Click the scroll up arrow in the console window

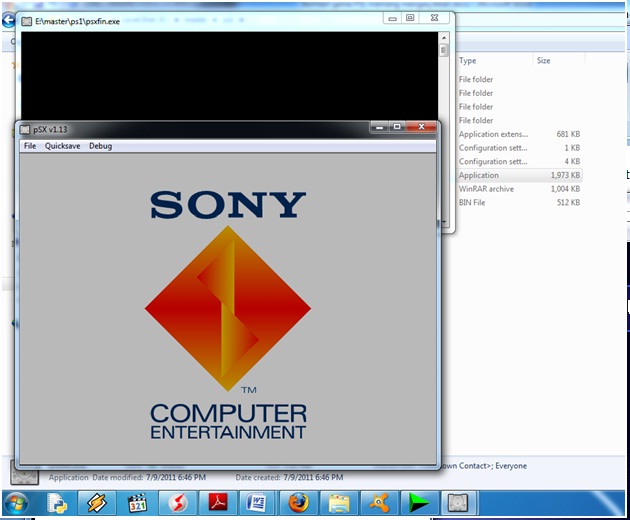click(x=444, y=38)
